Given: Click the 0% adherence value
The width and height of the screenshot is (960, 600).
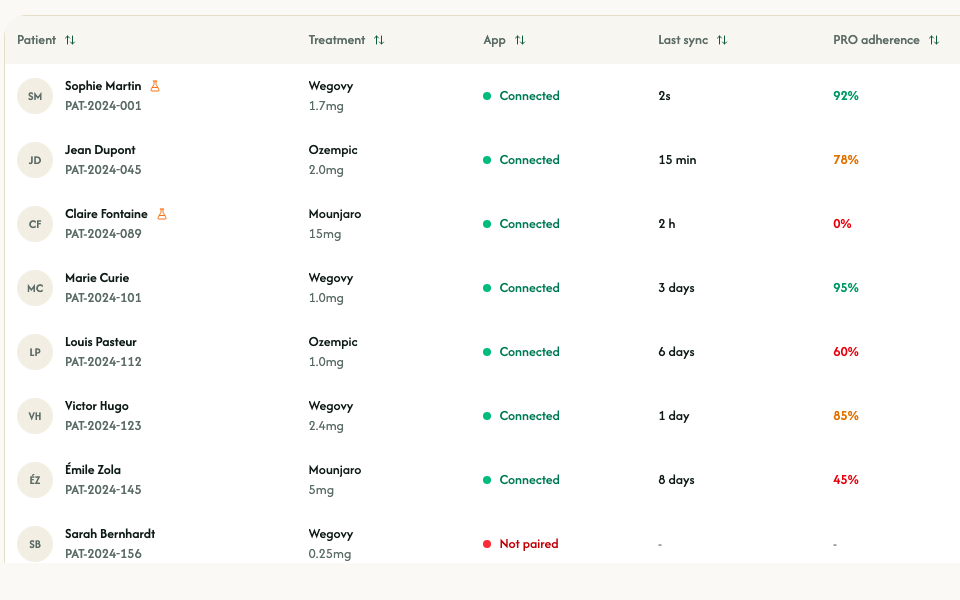Looking at the screenshot, I should tap(842, 224).
